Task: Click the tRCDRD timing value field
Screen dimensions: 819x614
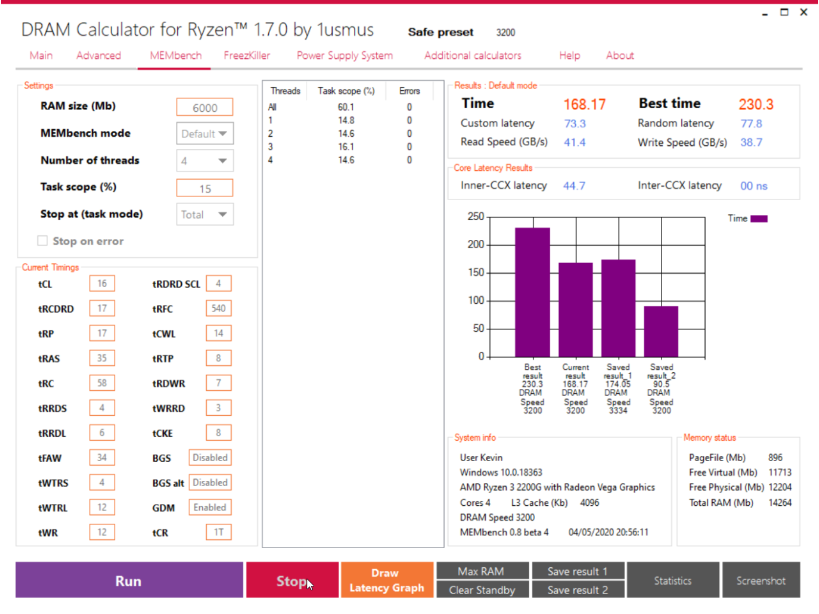Action: click(x=102, y=308)
